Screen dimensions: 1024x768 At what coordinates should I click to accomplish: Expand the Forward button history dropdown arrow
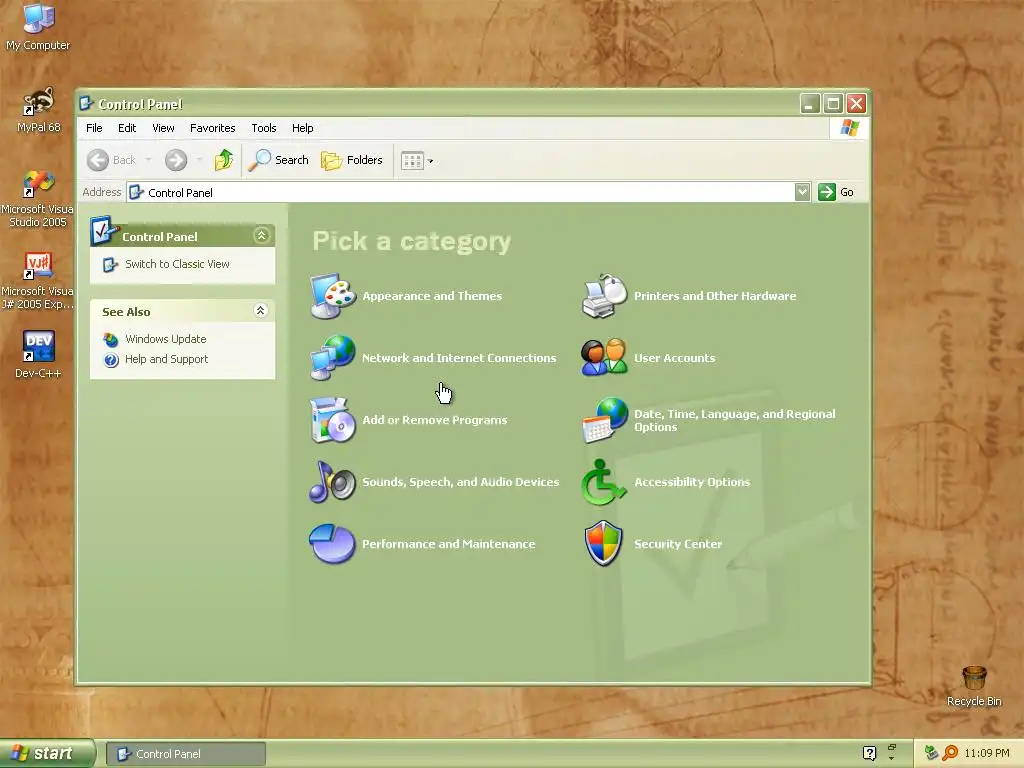(199, 160)
